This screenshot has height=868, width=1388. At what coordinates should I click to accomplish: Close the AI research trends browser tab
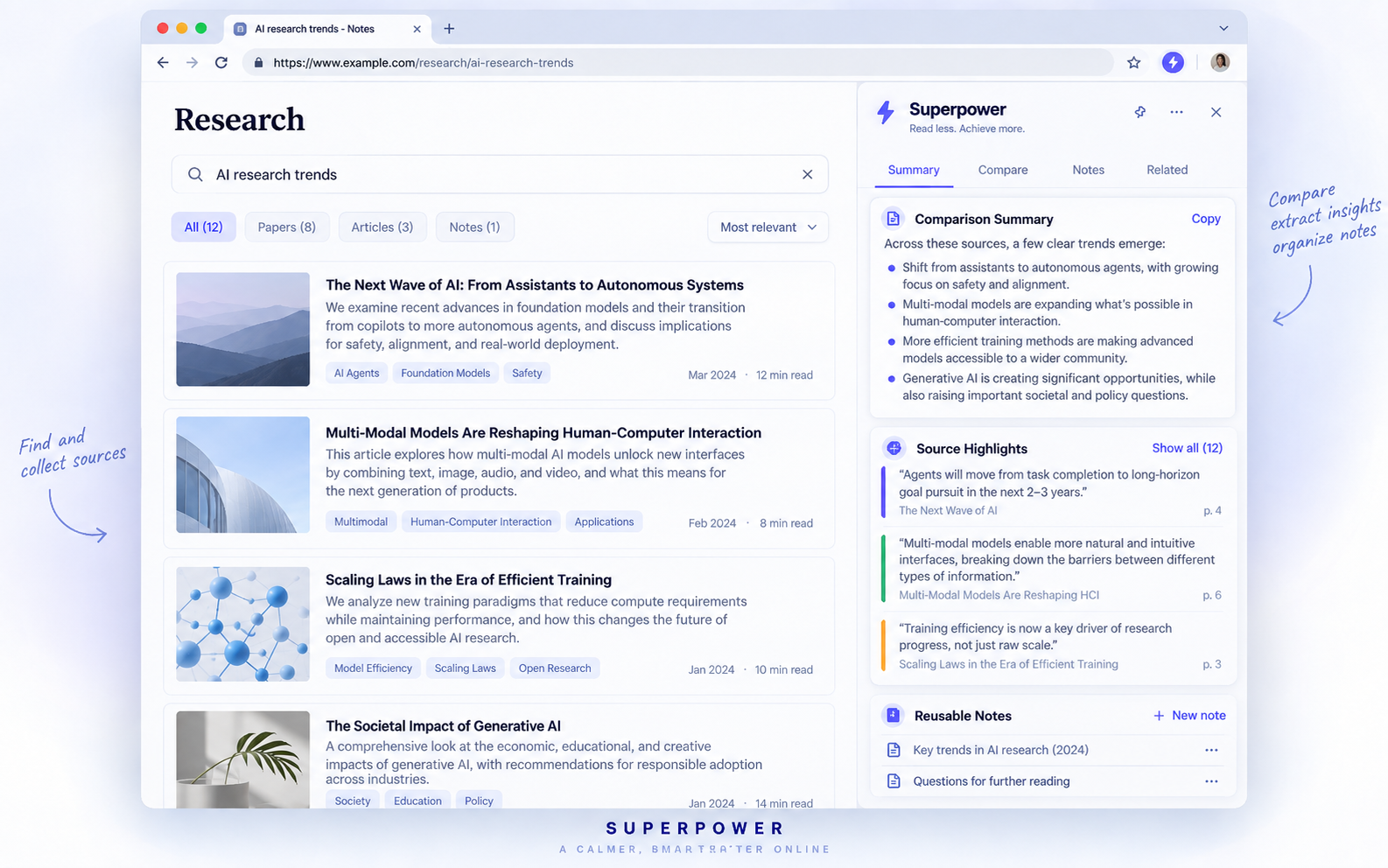417,29
